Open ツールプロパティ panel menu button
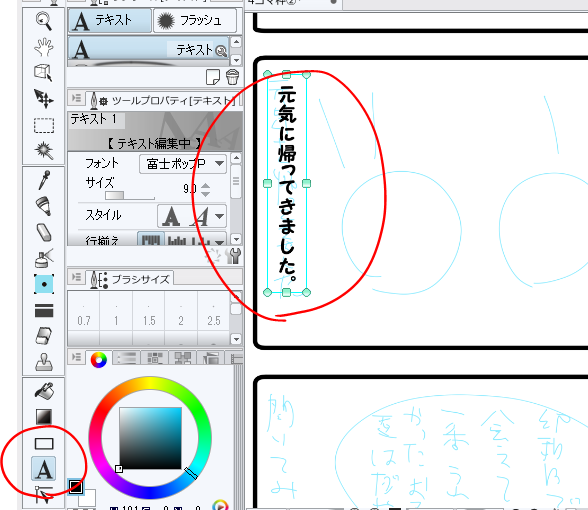 [x=76, y=98]
